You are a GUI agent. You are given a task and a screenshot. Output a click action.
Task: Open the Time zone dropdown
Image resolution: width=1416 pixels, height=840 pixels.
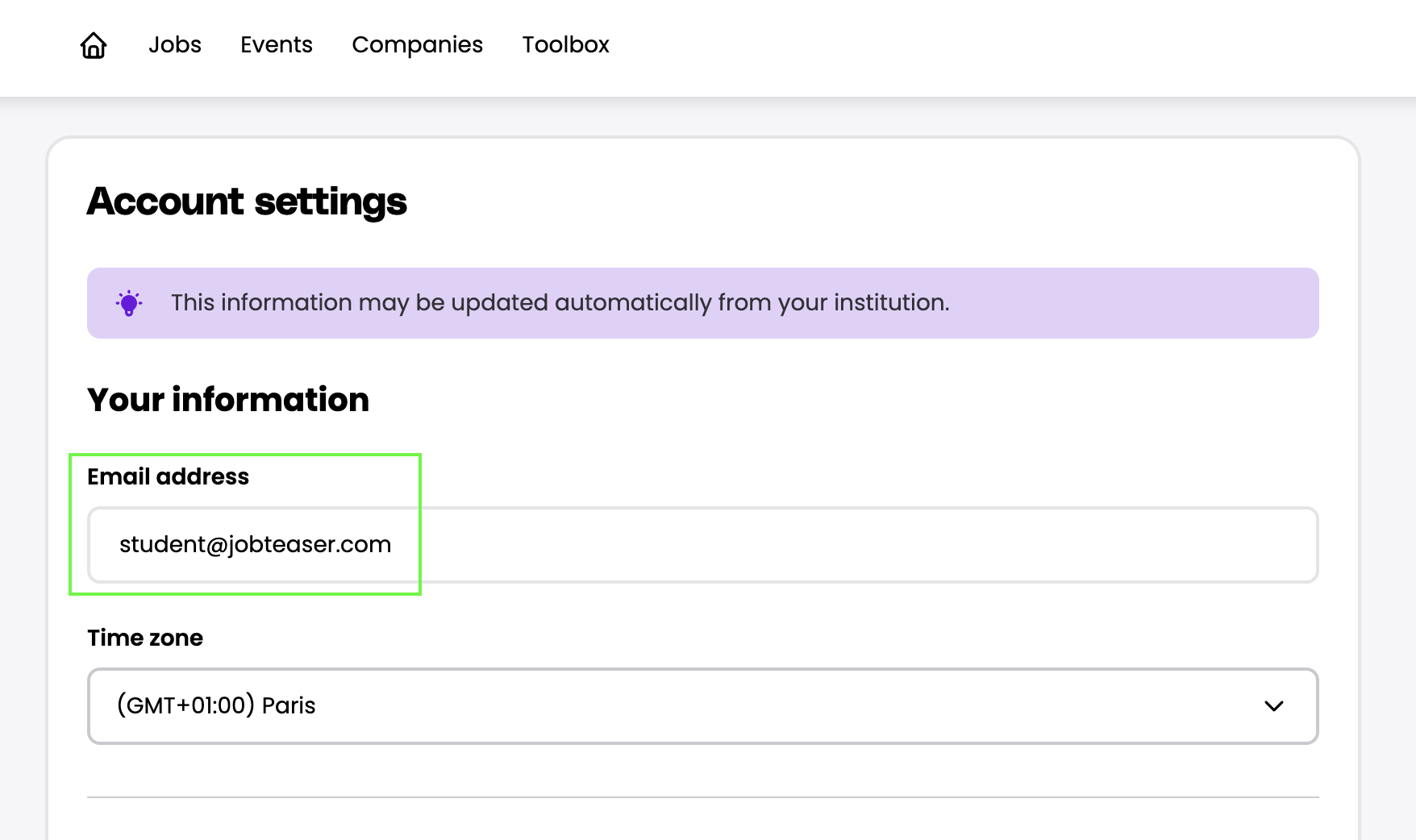pyautogui.click(x=702, y=706)
